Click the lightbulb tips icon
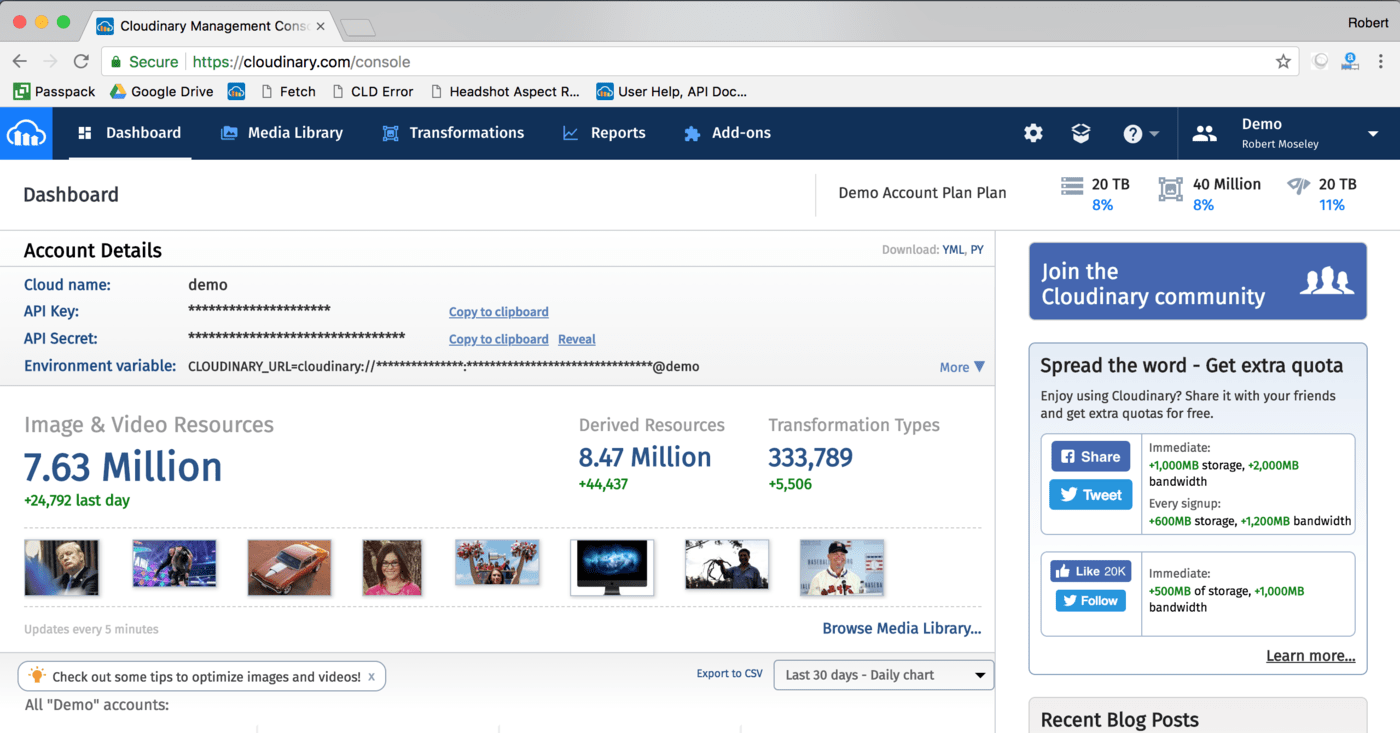 click(x=37, y=676)
